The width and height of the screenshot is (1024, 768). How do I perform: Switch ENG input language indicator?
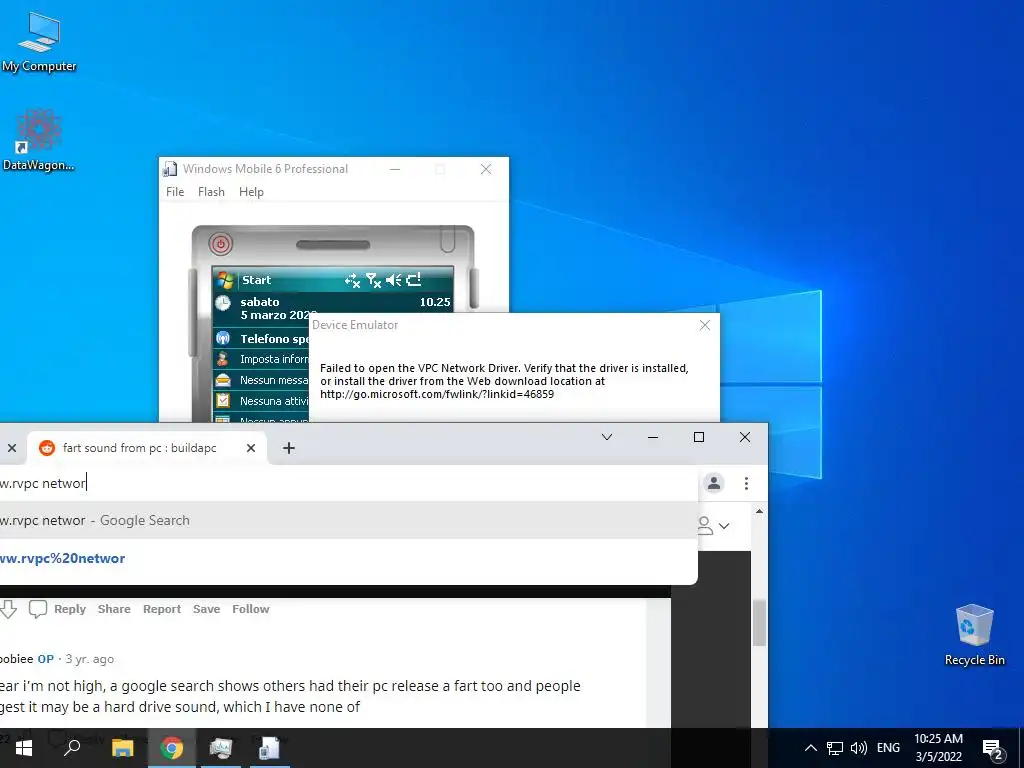888,748
